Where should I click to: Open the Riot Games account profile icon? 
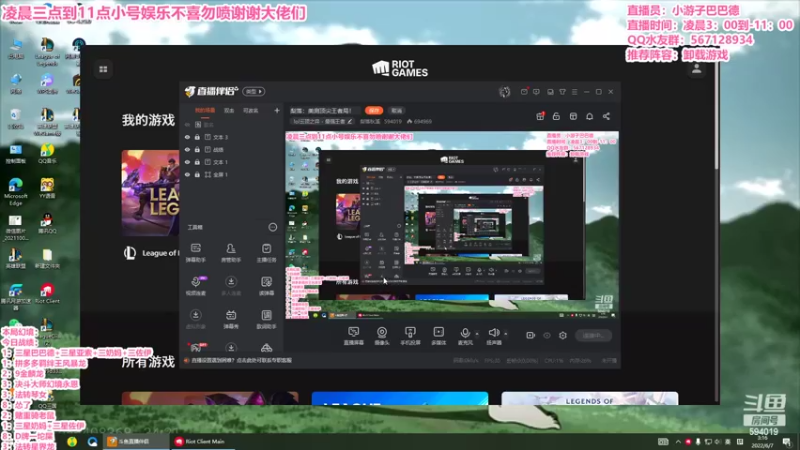point(696,69)
